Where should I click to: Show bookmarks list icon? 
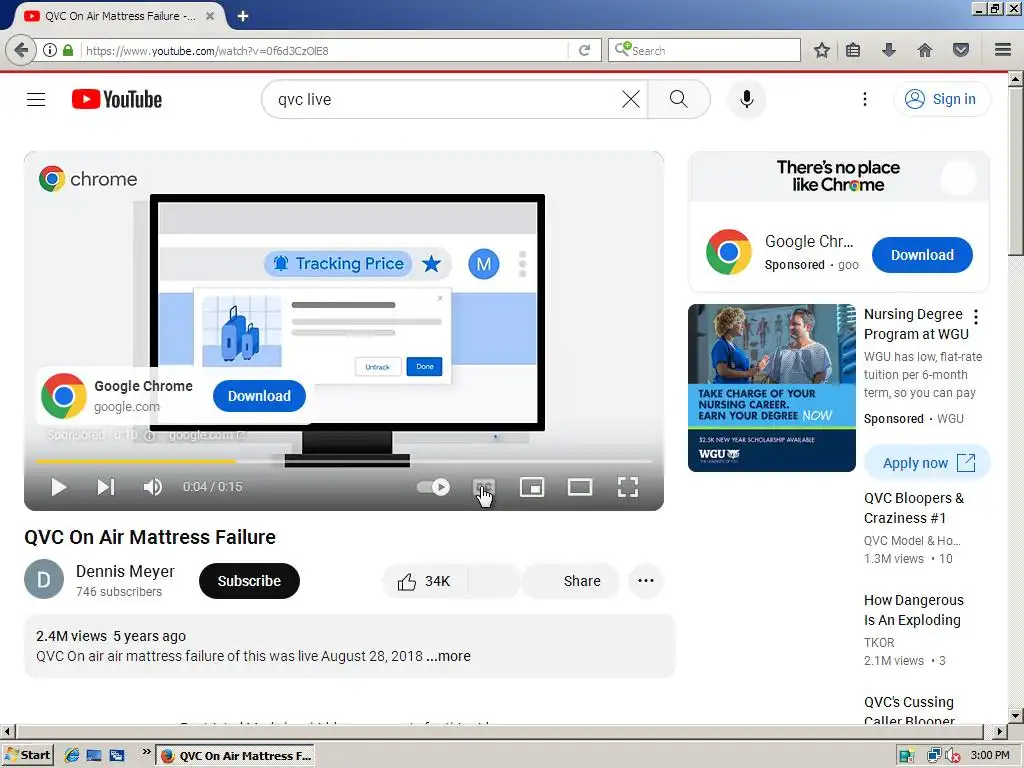coord(853,50)
